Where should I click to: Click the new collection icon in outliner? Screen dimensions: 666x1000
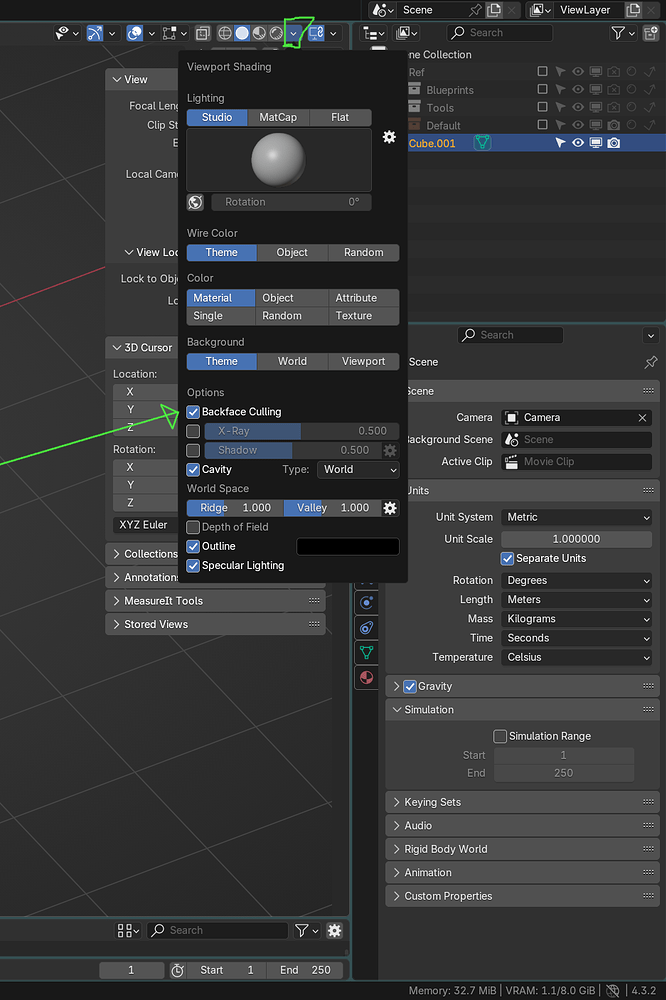coord(651,33)
